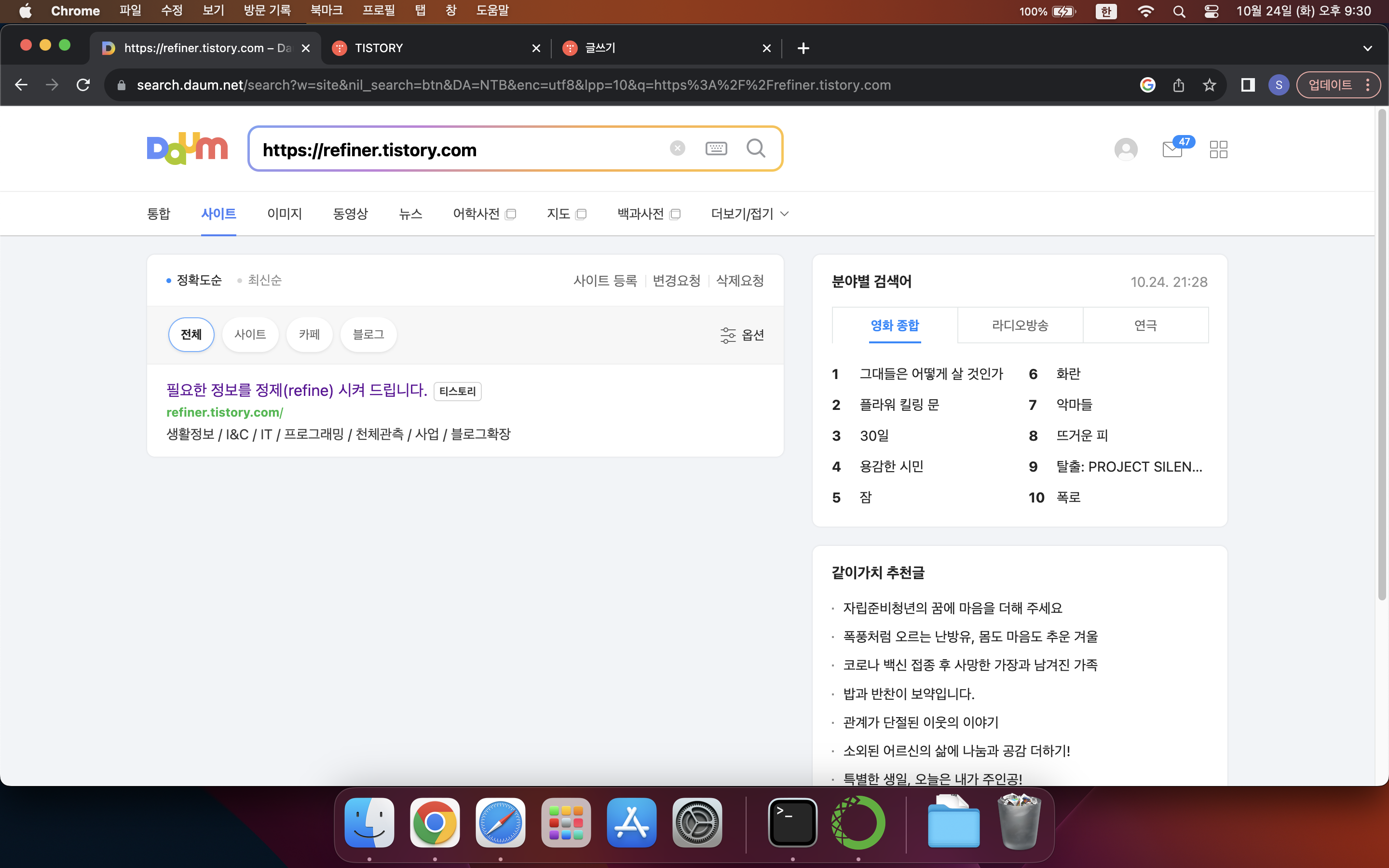1389x868 pixels.
Task: Select the 정확도순 sort option
Action: 199,280
